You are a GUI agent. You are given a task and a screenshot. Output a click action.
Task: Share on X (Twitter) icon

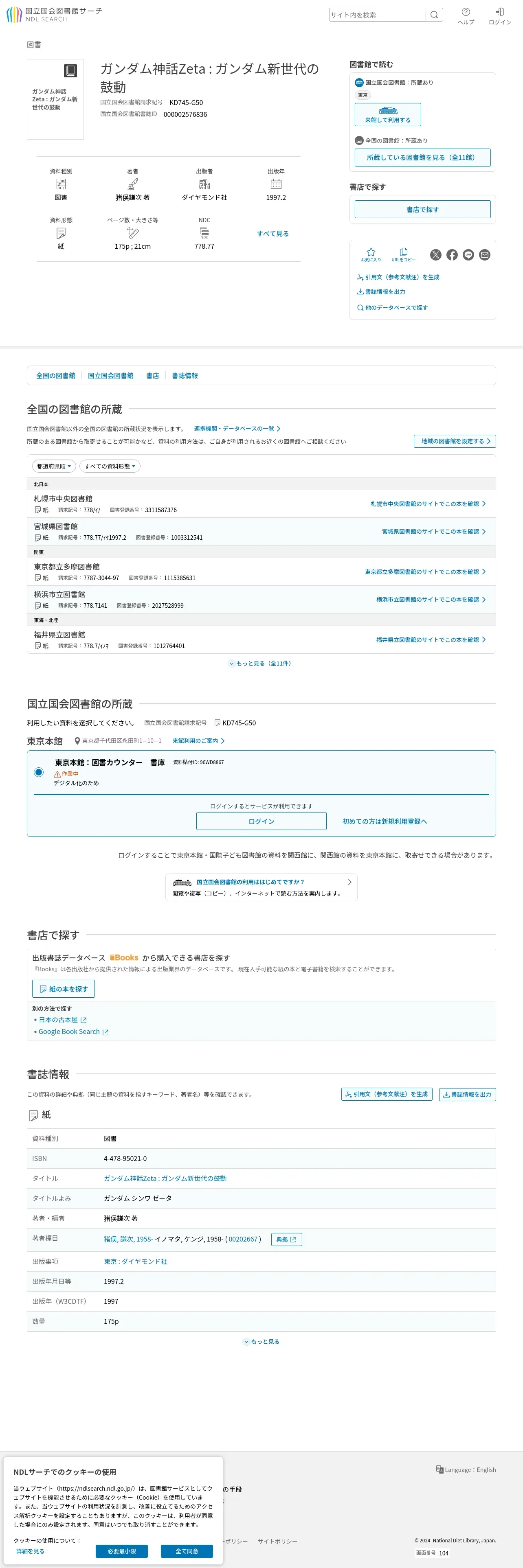436,255
